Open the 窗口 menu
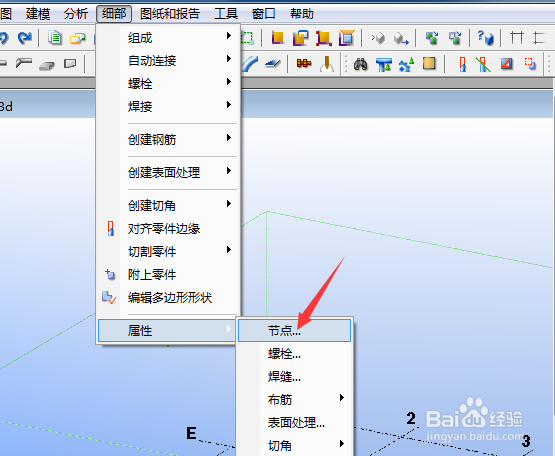 tap(264, 14)
